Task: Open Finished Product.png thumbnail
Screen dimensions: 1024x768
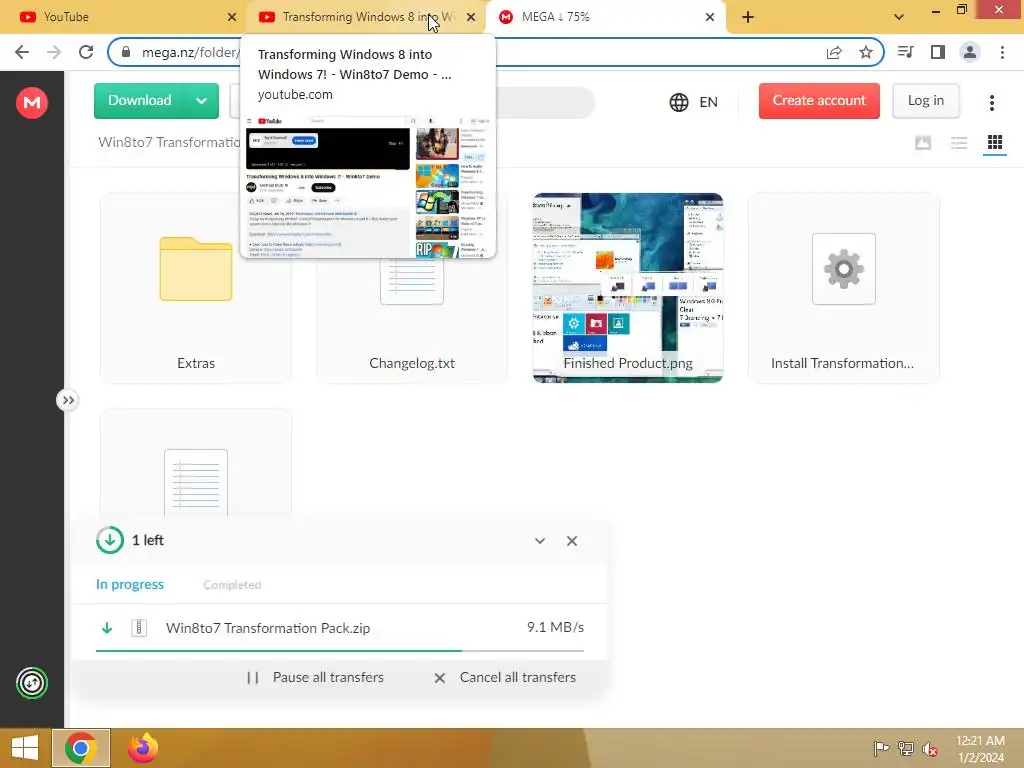Action: click(x=628, y=288)
